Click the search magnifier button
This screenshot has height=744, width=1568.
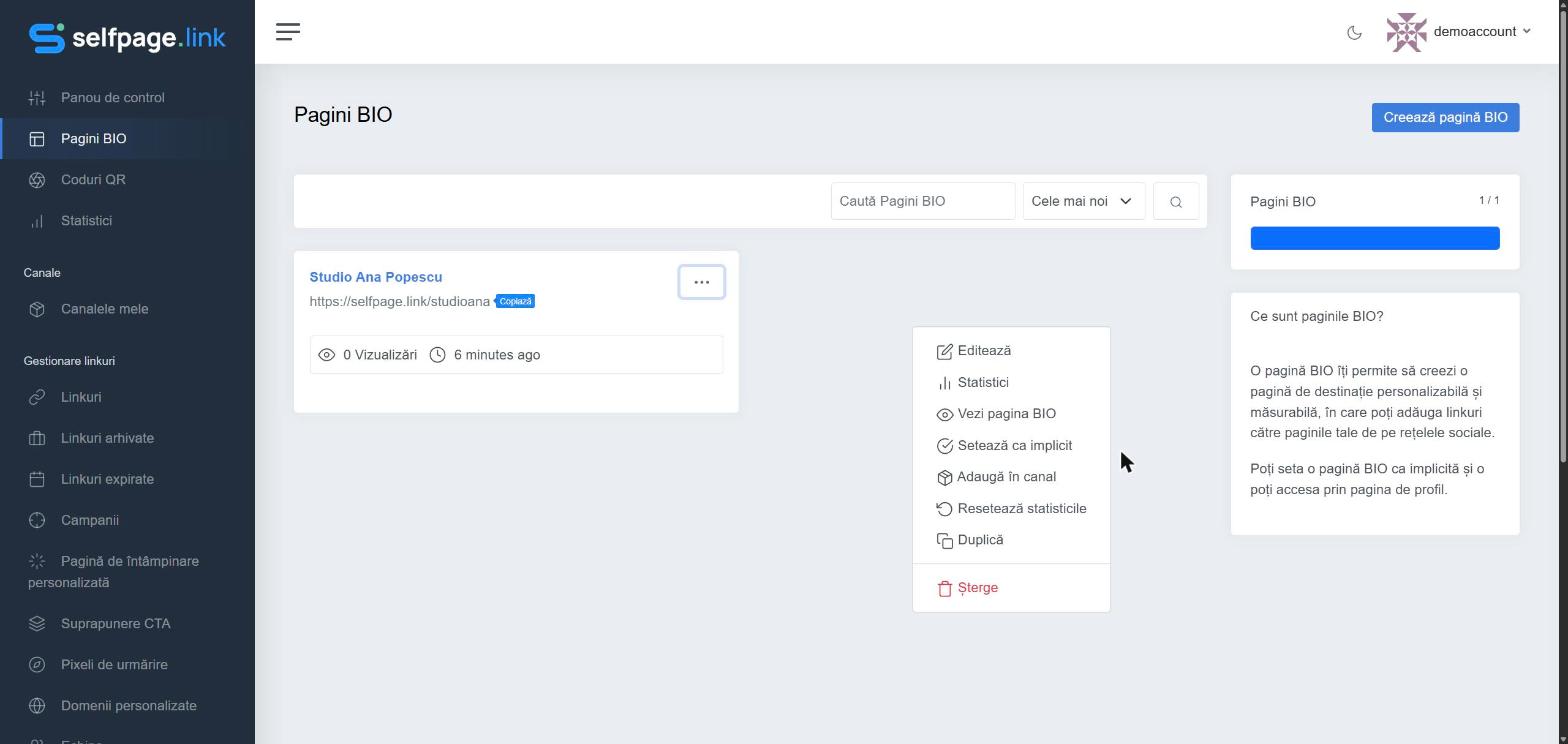point(1176,201)
